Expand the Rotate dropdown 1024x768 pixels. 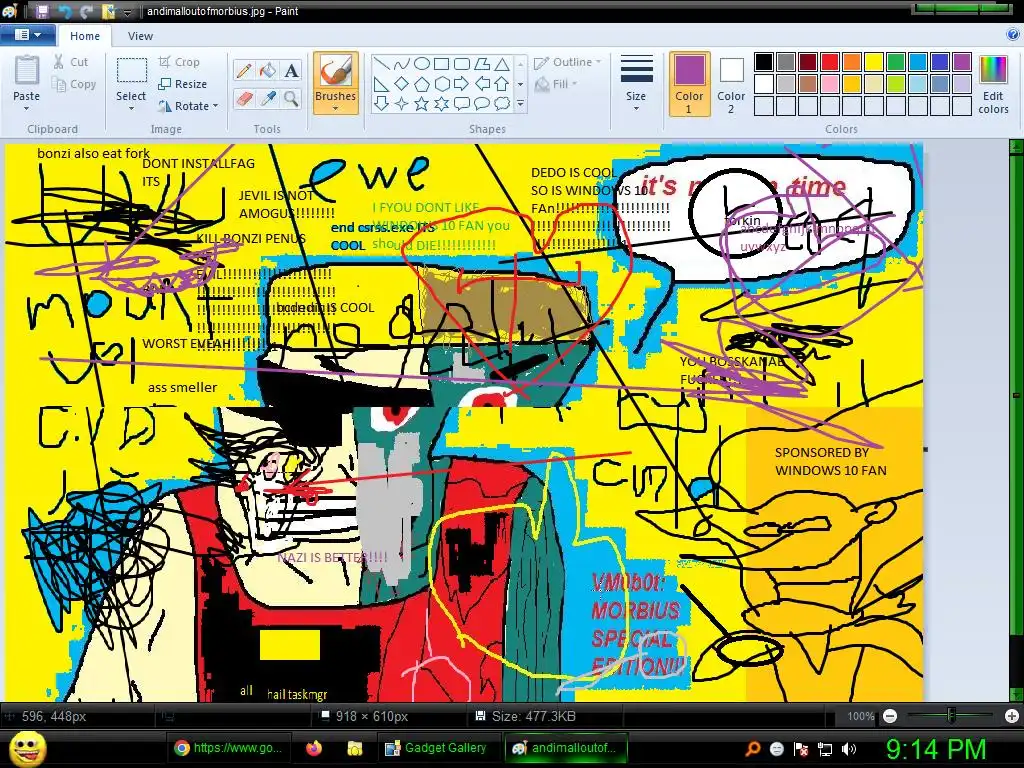[216, 106]
